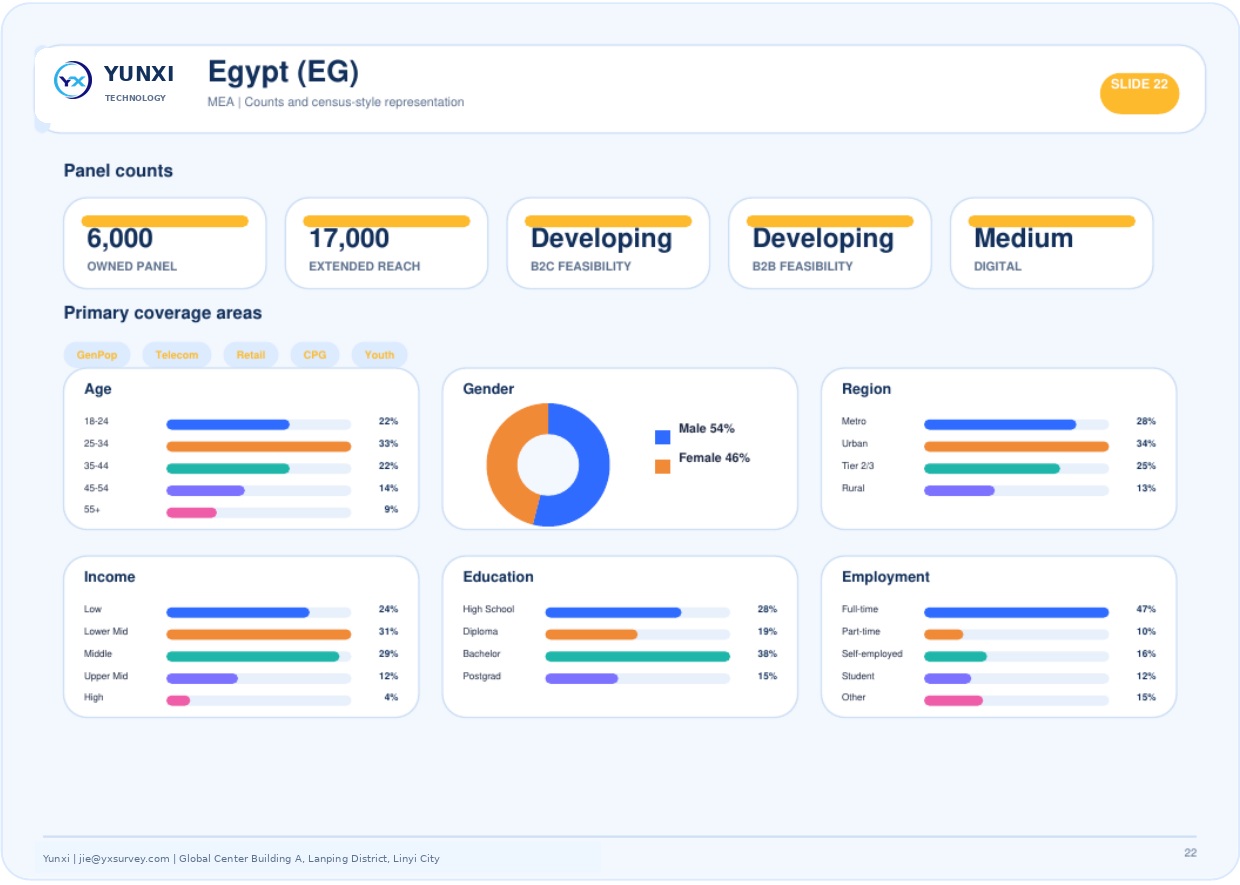Click the page number 22 in footer
1240x885 pixels.
tap(1190, 853)
